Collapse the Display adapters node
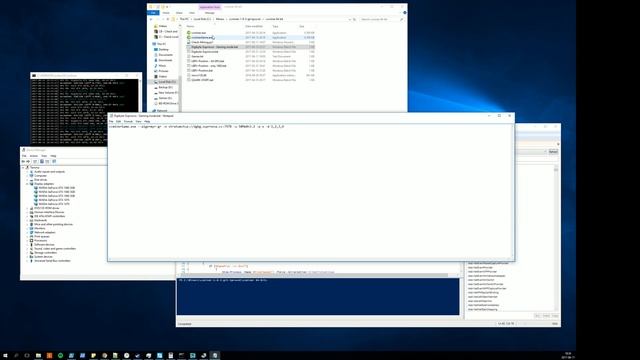Image resolution: width=640 pixels, height=360 pixels. pyautogui.click(x=27, y=184)
